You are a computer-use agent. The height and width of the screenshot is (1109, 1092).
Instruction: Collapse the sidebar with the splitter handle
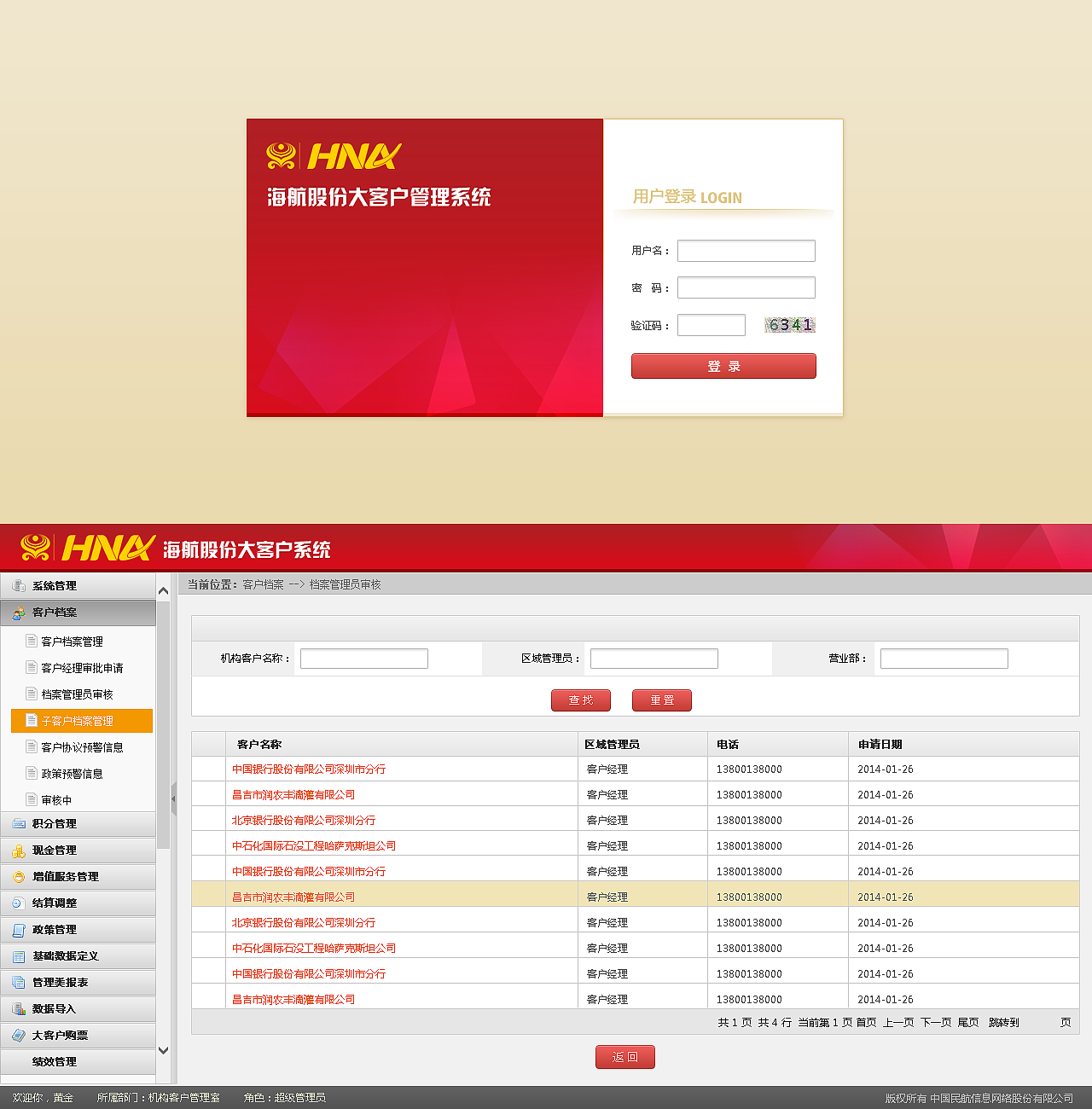coord(174,799)
